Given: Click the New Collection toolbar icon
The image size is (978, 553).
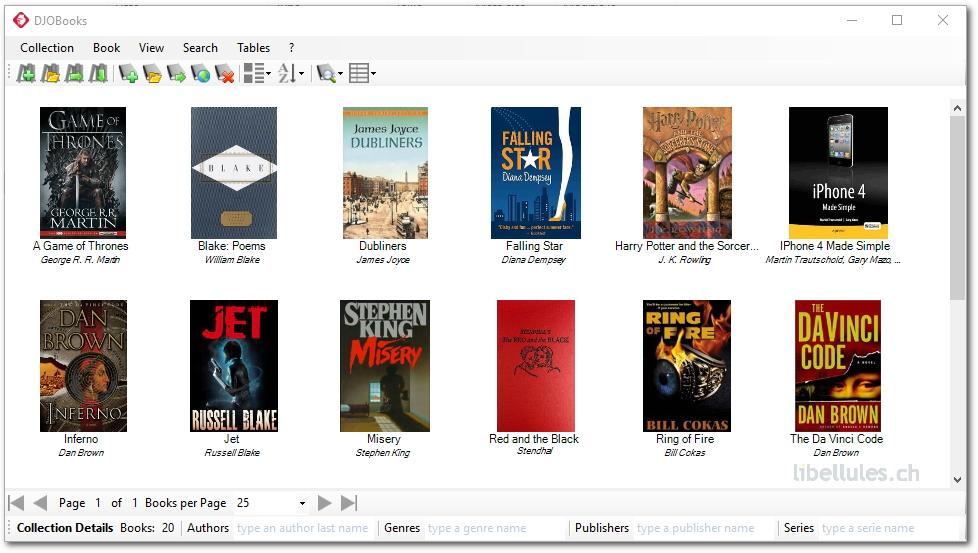Looking at the screenshot, I should [x=26, y=74].
